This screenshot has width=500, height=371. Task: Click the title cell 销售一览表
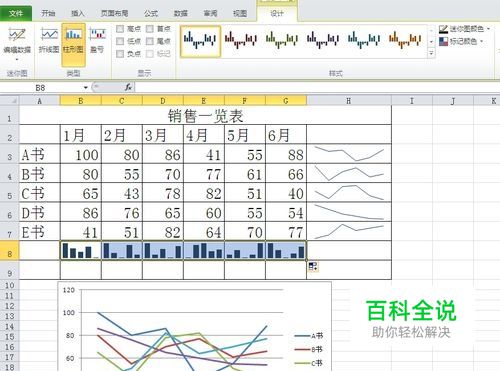click(205, 116)
